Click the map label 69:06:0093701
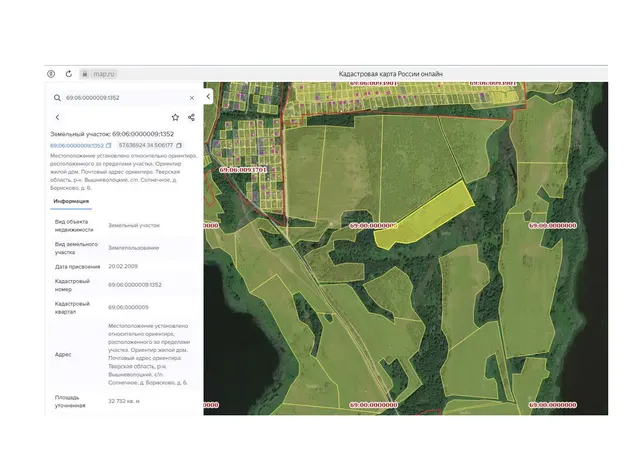640x453 pixels. coord(243,170)
